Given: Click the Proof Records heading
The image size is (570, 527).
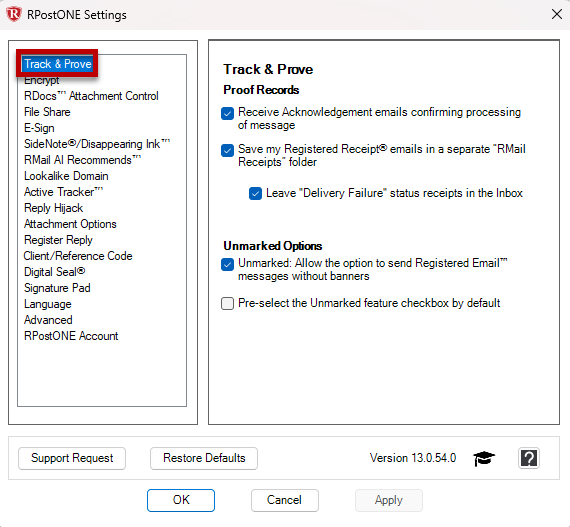Looking at the screenshot, I should click(261, 90).
